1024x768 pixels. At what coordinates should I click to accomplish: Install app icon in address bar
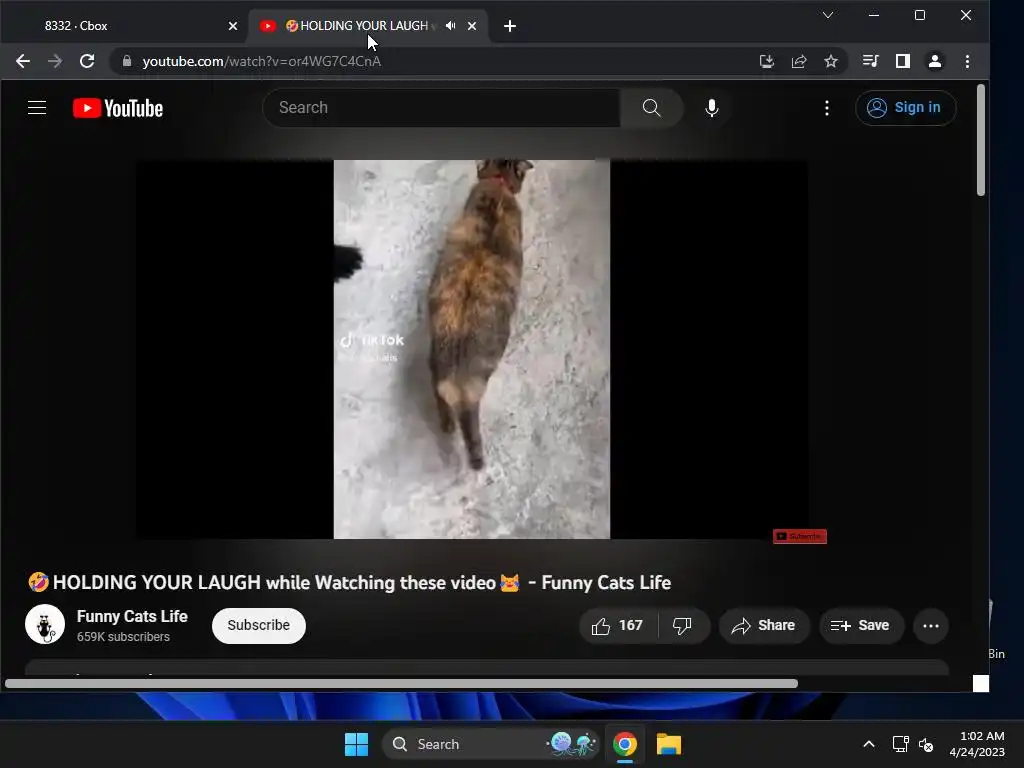coord(767,61)
